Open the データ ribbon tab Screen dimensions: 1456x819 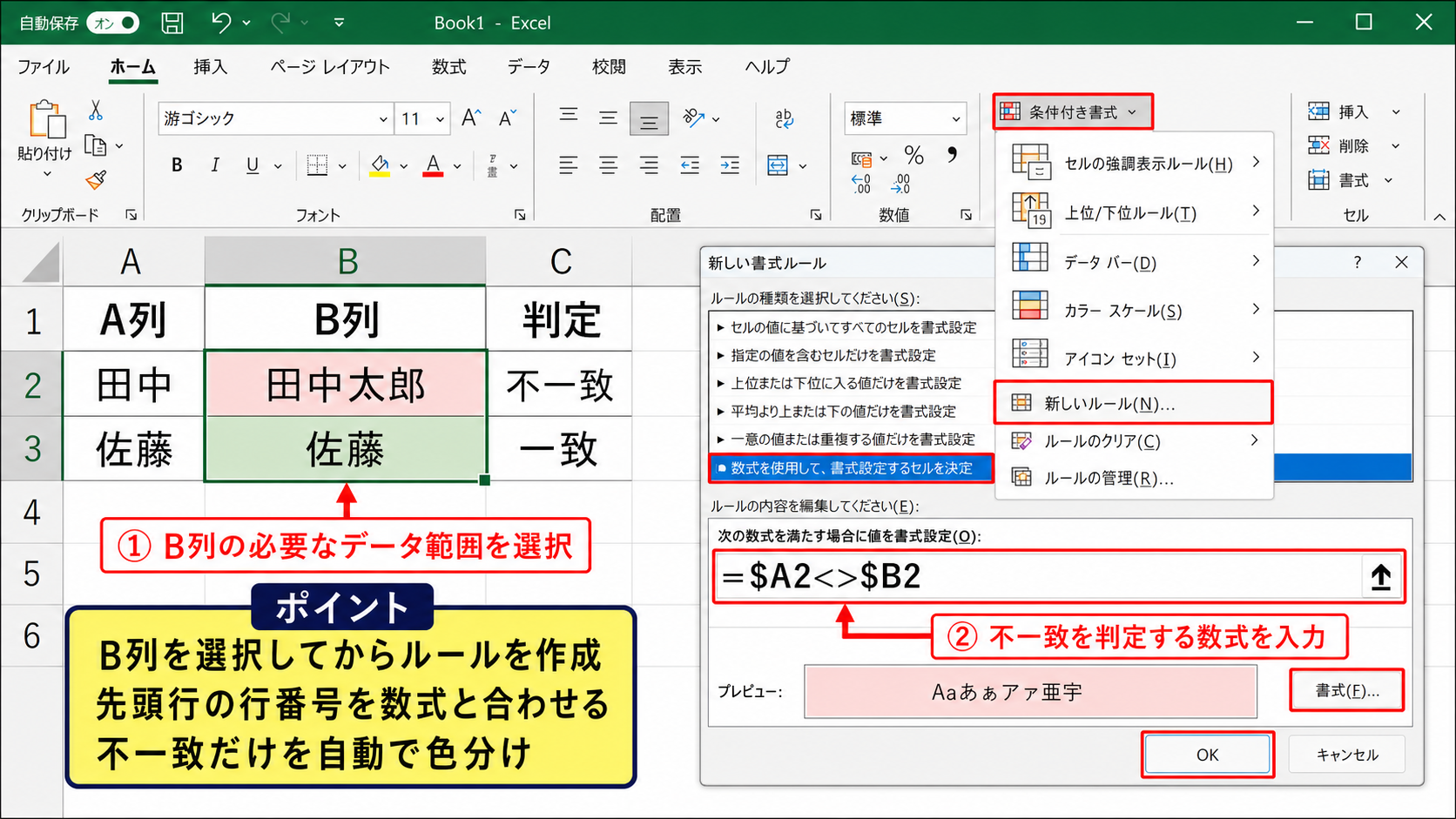[529, 67]
